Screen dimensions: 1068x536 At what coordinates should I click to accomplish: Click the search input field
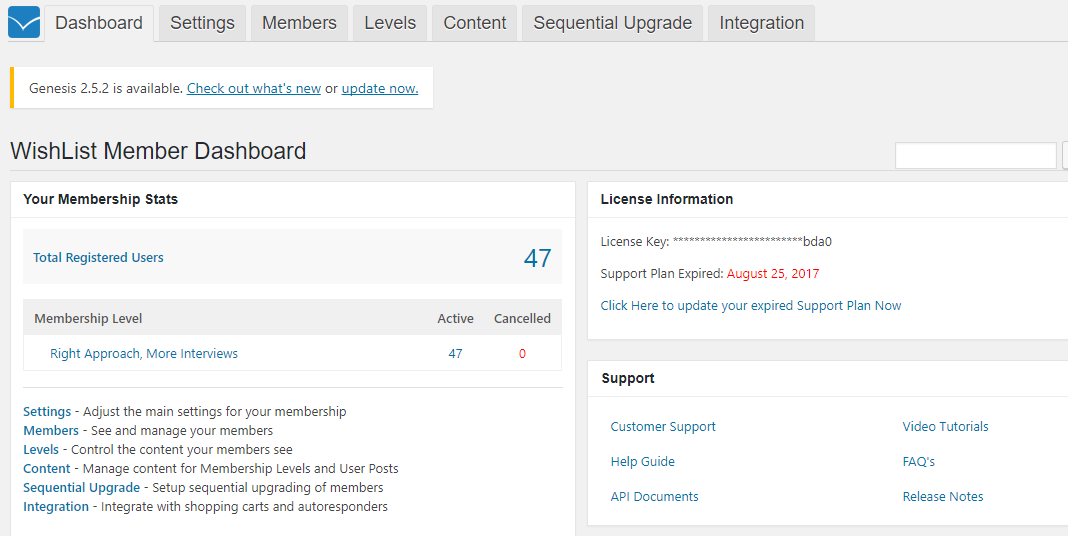coord(975,156)
